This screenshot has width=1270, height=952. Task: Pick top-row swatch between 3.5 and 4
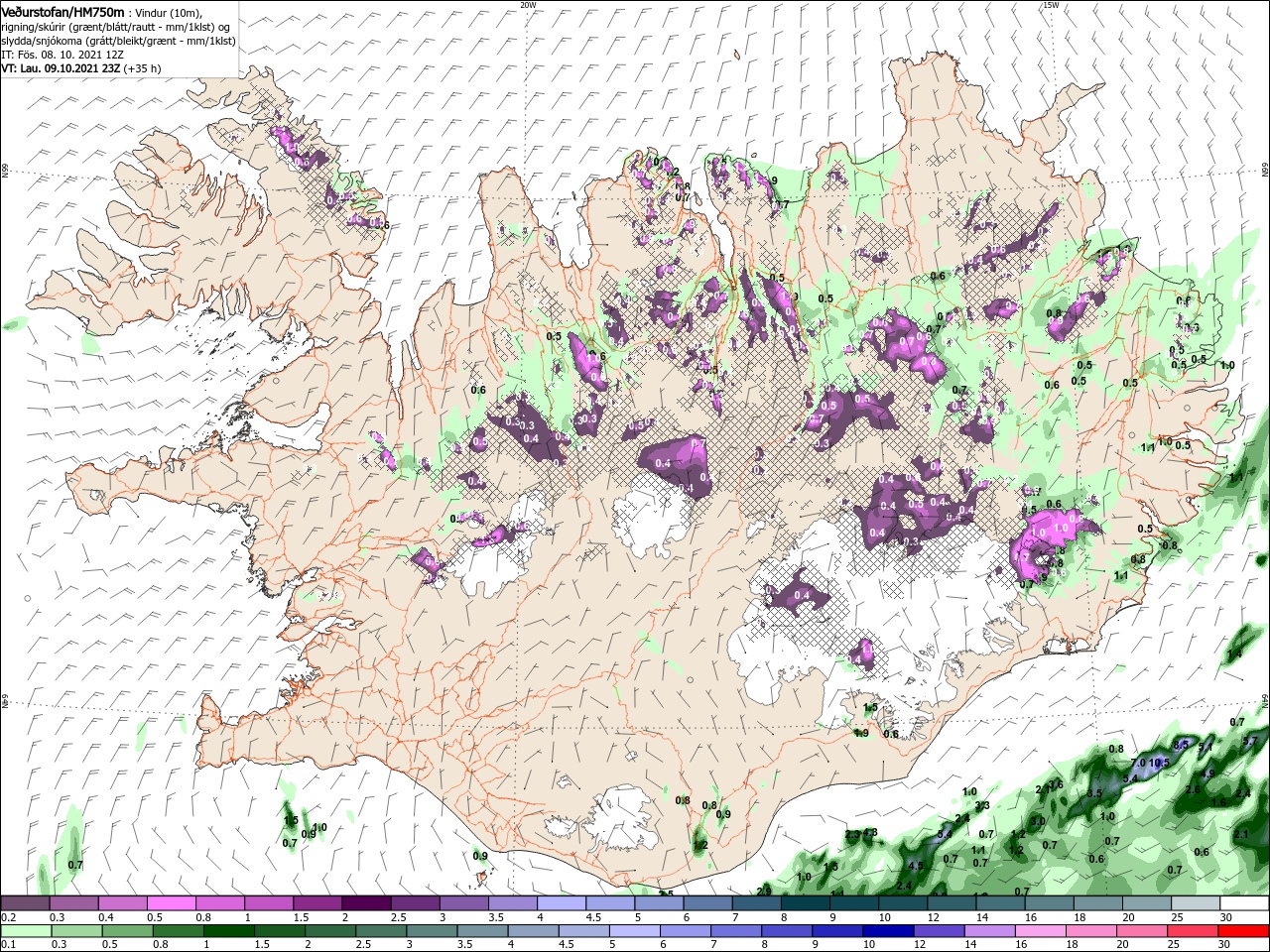512,903
